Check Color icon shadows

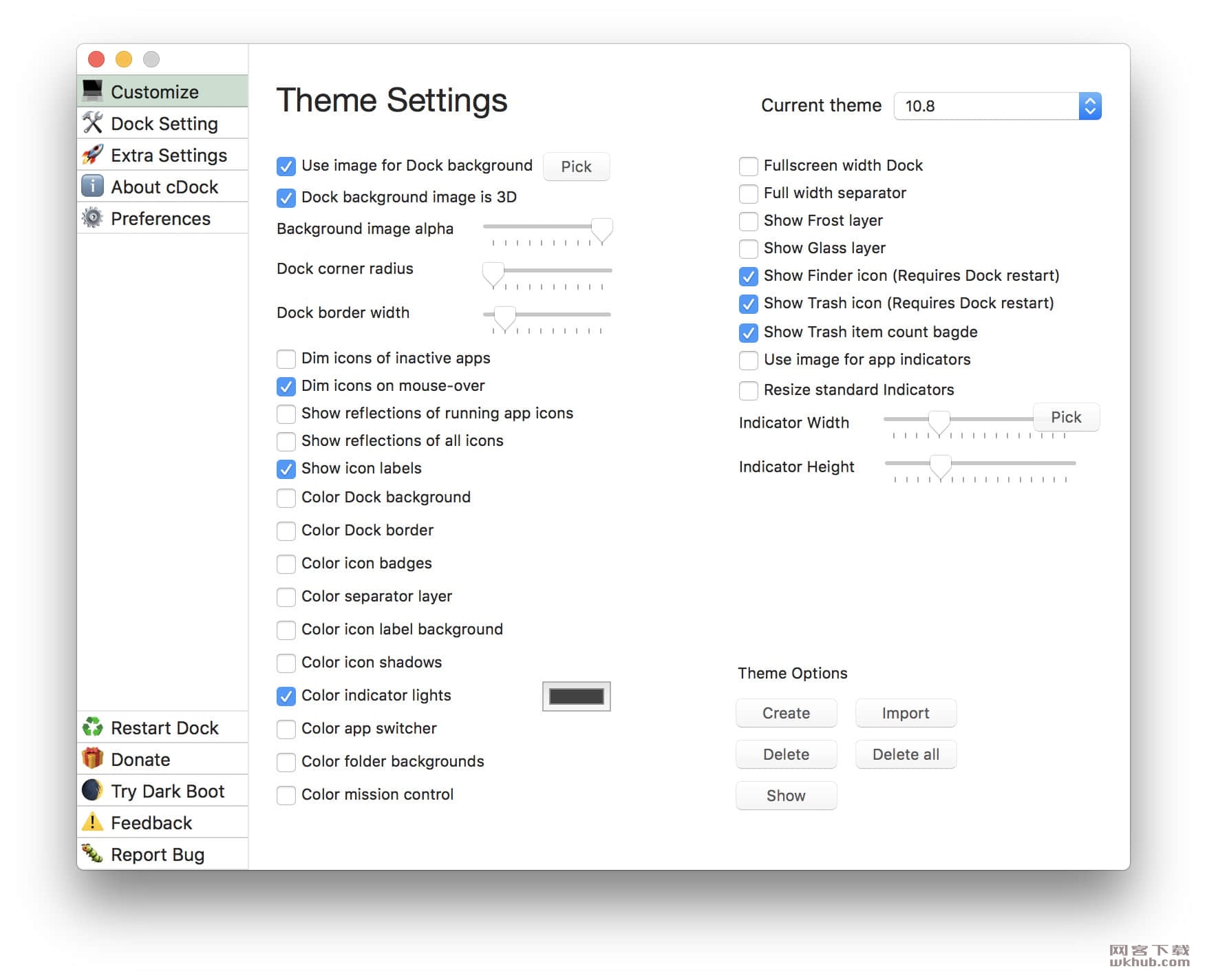point(286,663)
